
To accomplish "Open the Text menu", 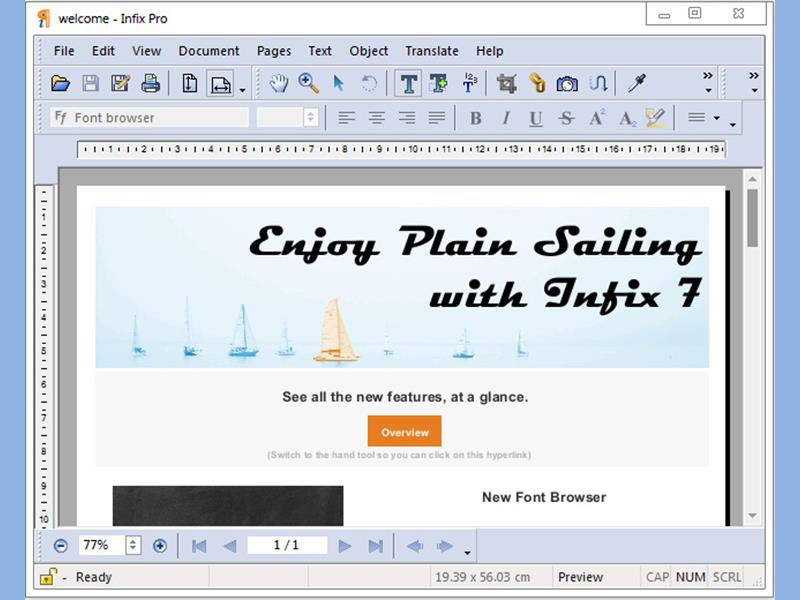I will 320,51.
